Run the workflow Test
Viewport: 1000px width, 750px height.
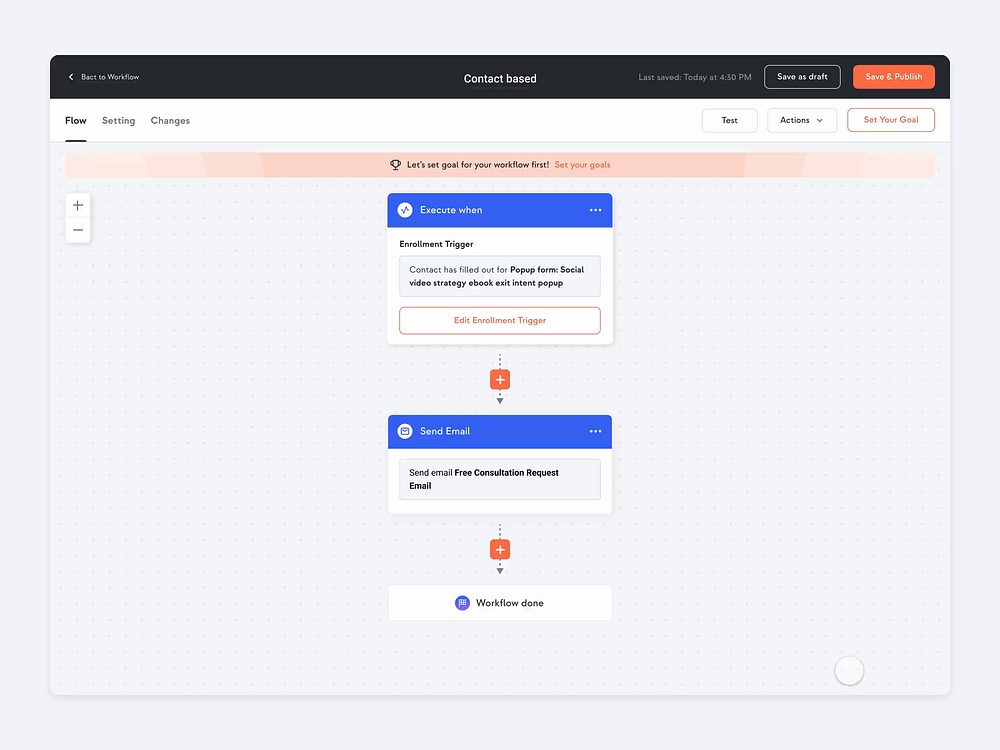pos(729,120)
